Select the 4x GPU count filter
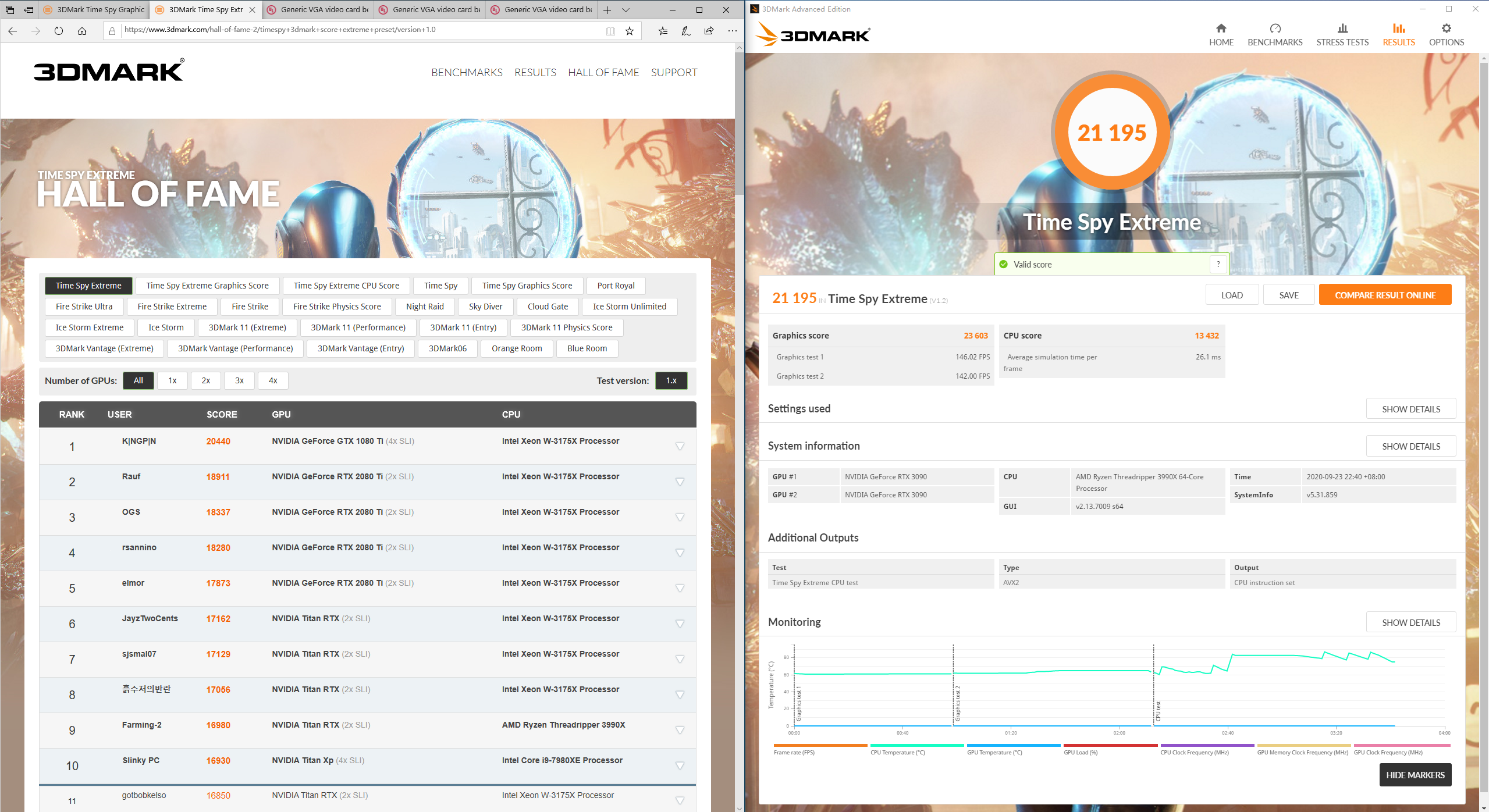 point(273,380)
